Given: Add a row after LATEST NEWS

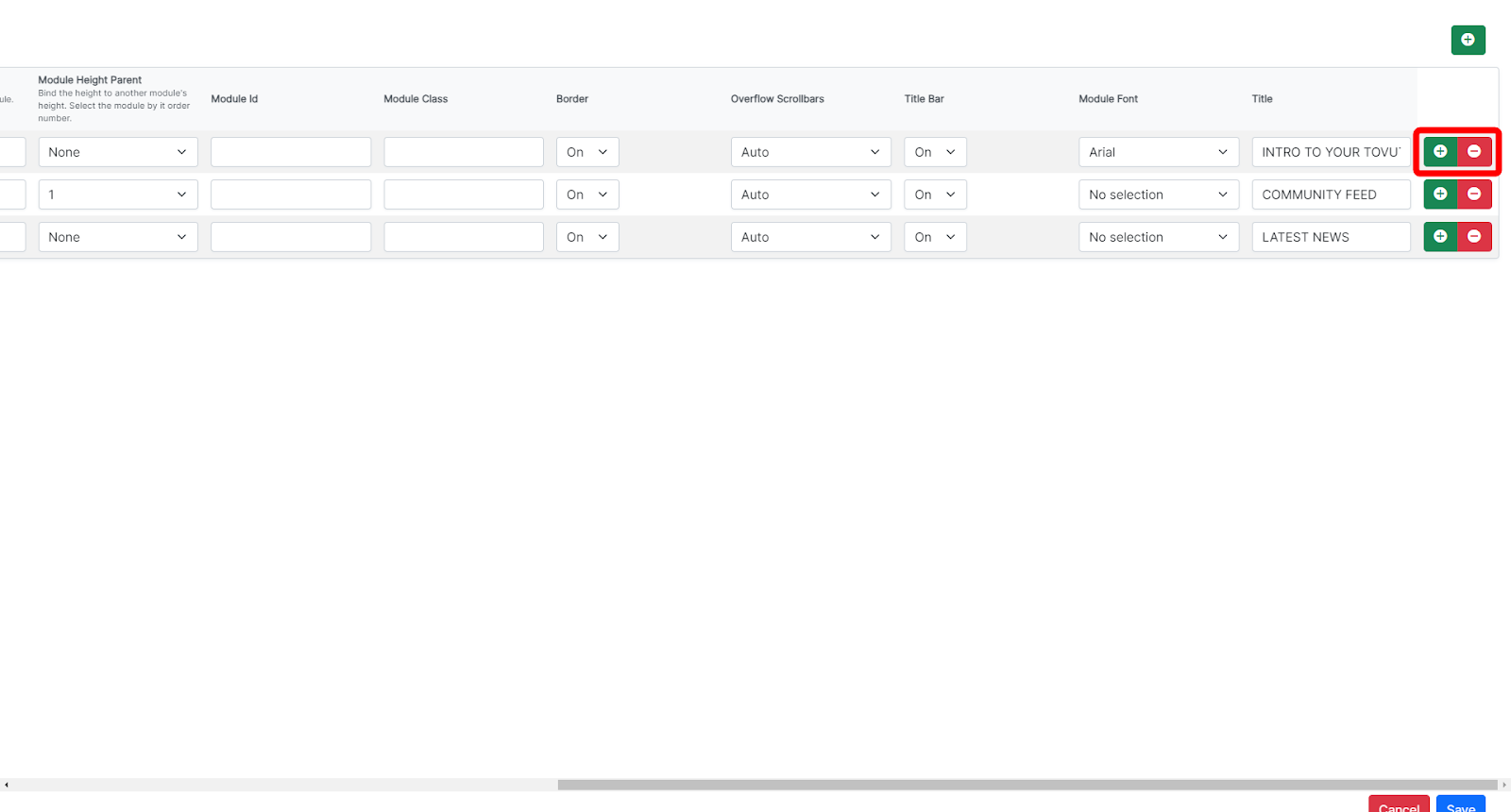Looking at the screenshot, I should [x=1440, y=236].
